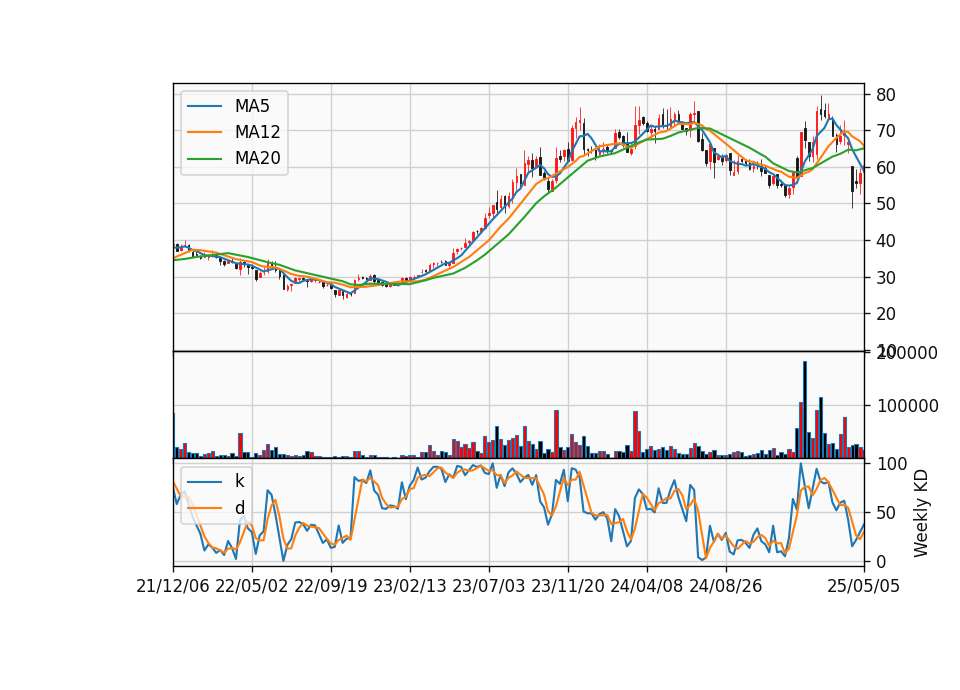The width and height of the screenshot is (960, 690).
Task: Click the price axis value 40
Action: pyautogui.click(x=886, y=241)
